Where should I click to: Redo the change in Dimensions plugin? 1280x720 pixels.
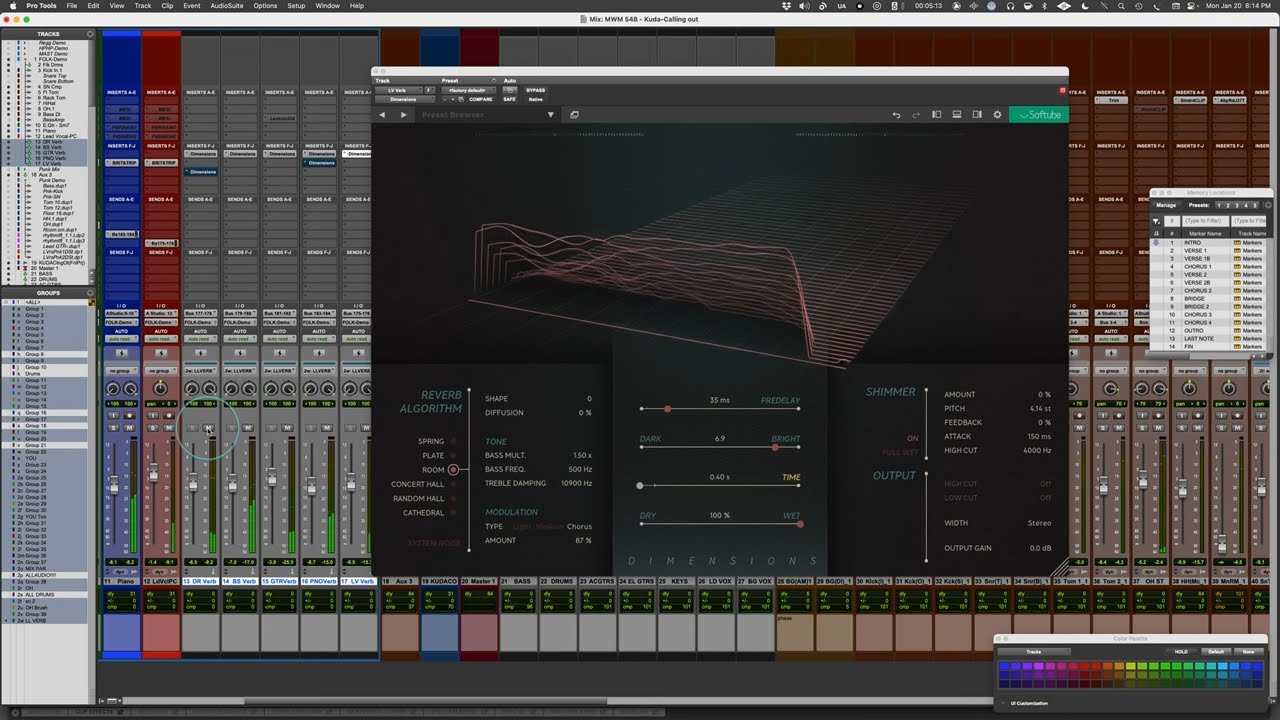pyautogui.click(x=916, y=115)
